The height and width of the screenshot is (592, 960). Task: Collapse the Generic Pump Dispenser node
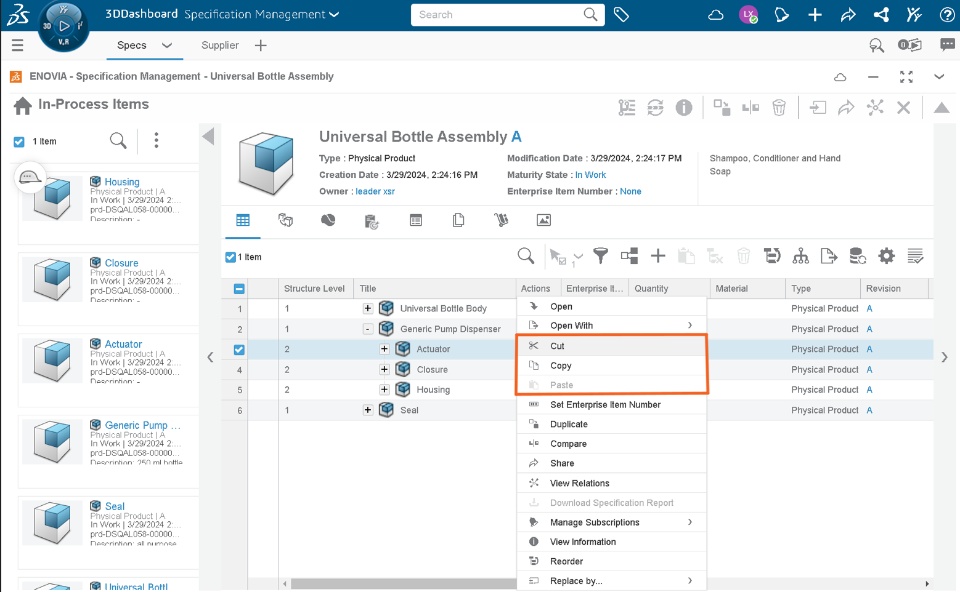point(367,329)
